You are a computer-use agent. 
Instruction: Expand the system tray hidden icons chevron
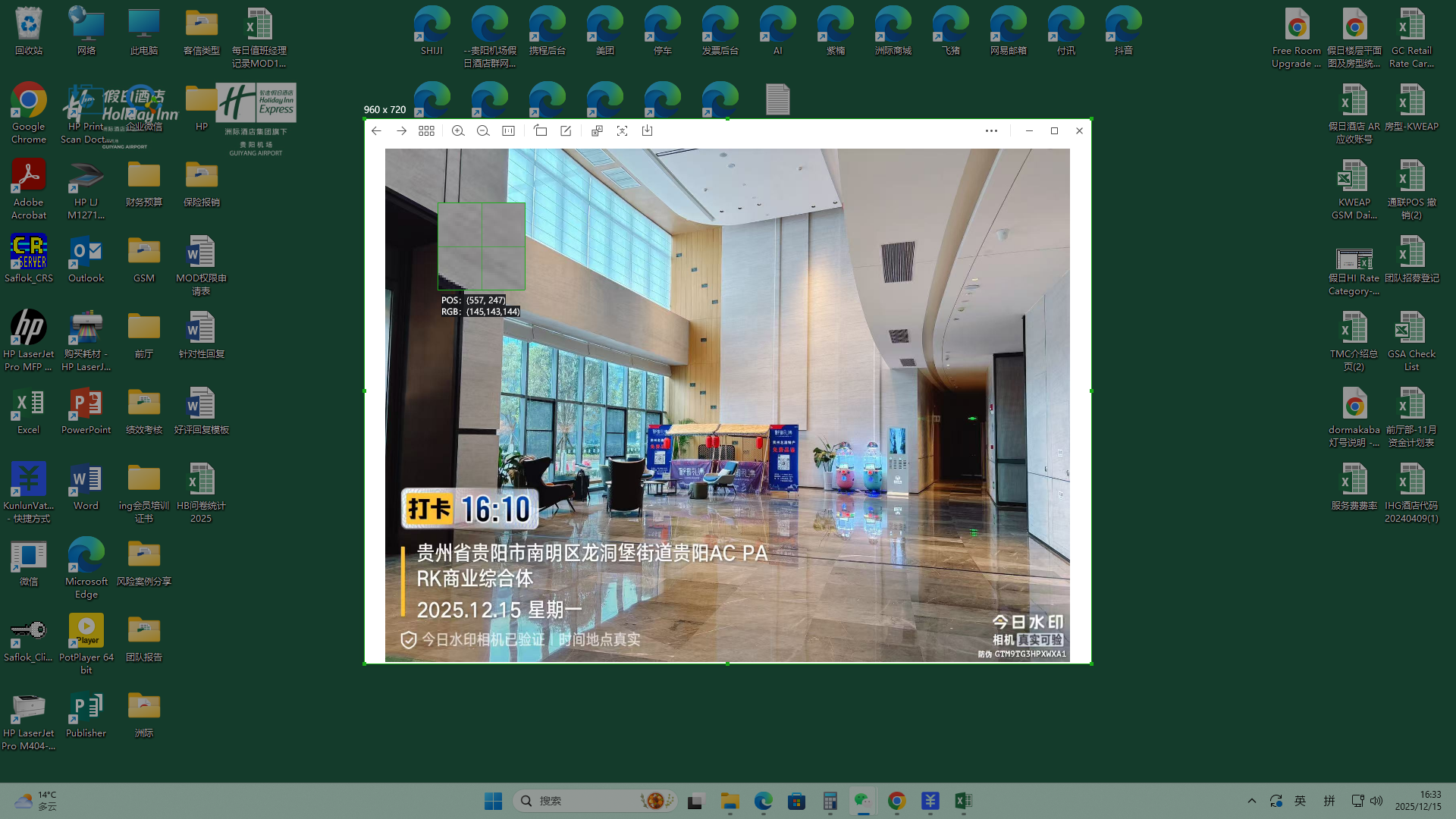click(1252, 801)
